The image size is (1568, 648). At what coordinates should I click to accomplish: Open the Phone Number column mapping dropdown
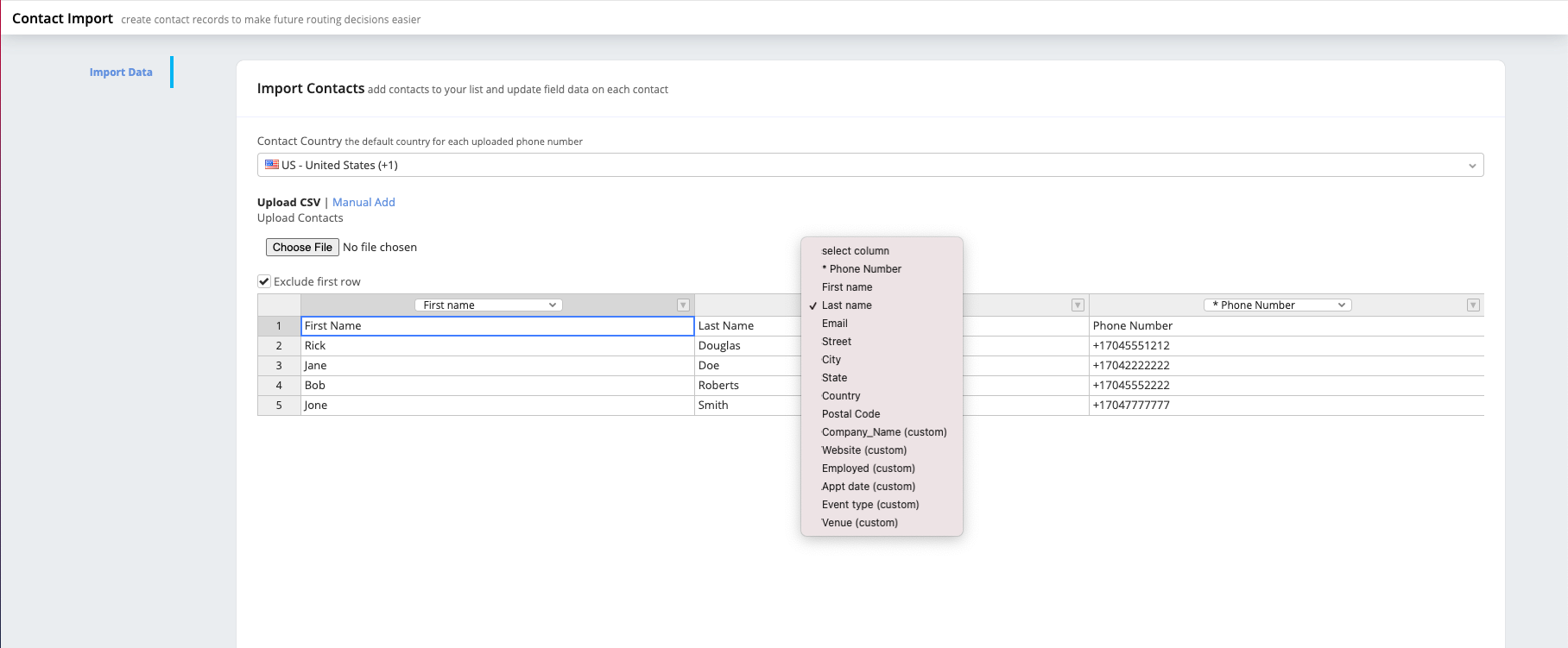(x=1277, y=305)
